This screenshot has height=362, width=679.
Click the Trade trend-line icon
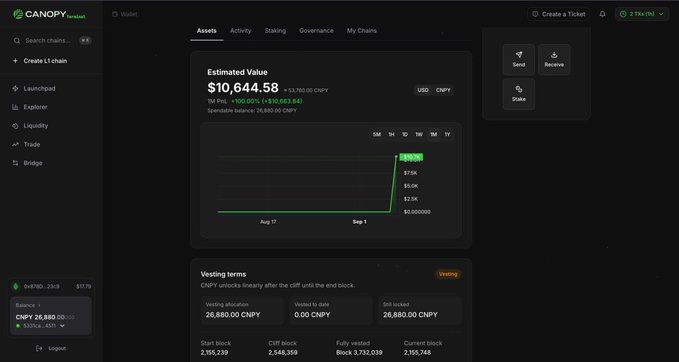click(16, 144)
